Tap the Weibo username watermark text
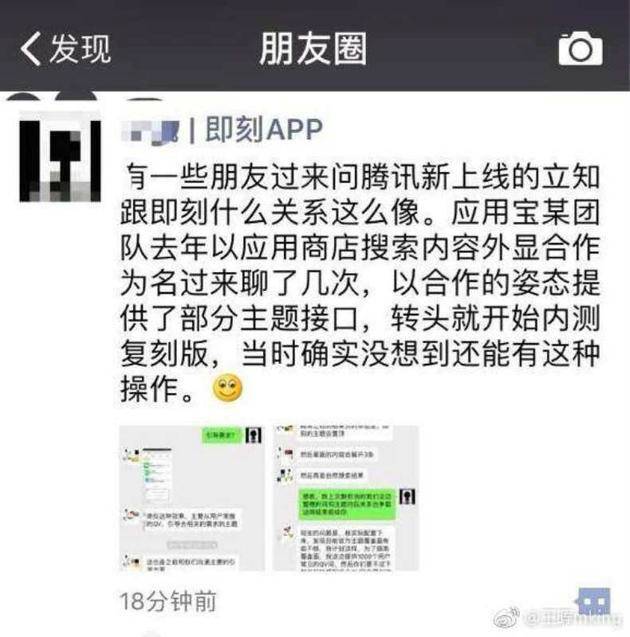630x637 pixels. [x=572, y=619]
